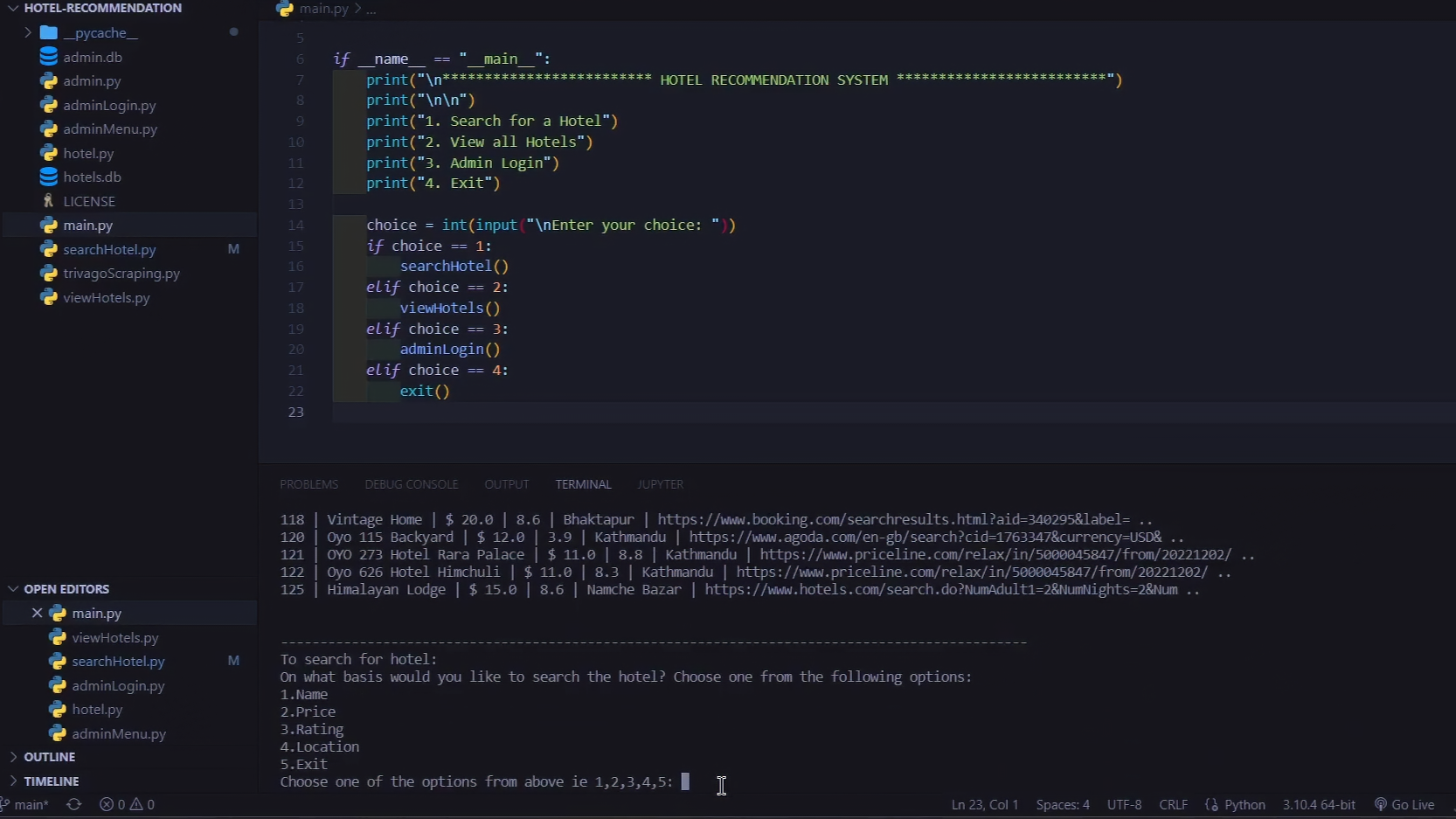Click Spaces: 4 indentation setting

1063,804
